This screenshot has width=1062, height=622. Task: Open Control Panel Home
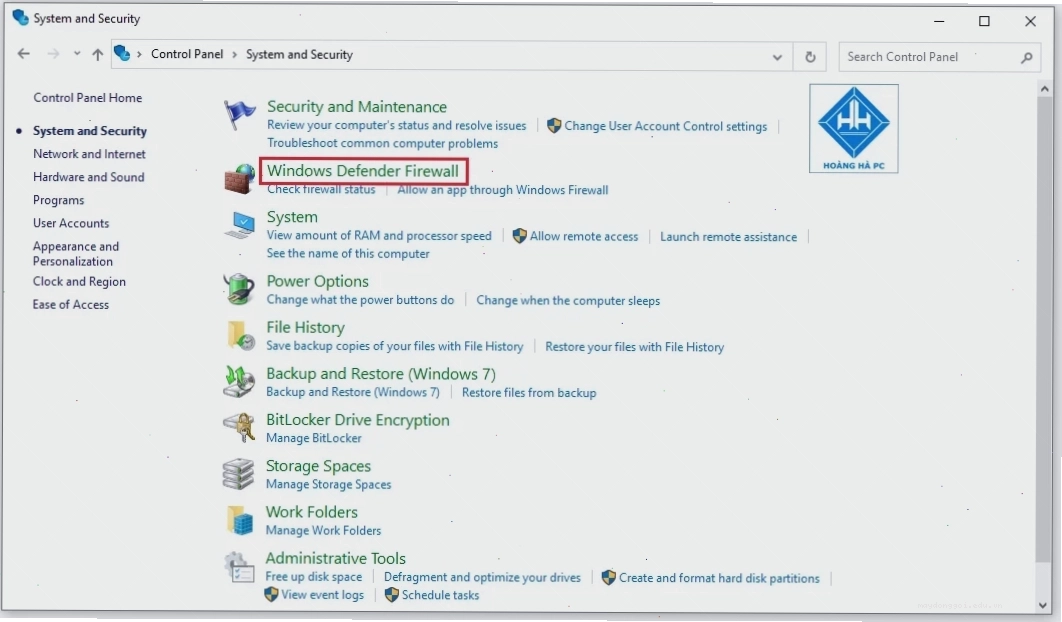[87, 98]
